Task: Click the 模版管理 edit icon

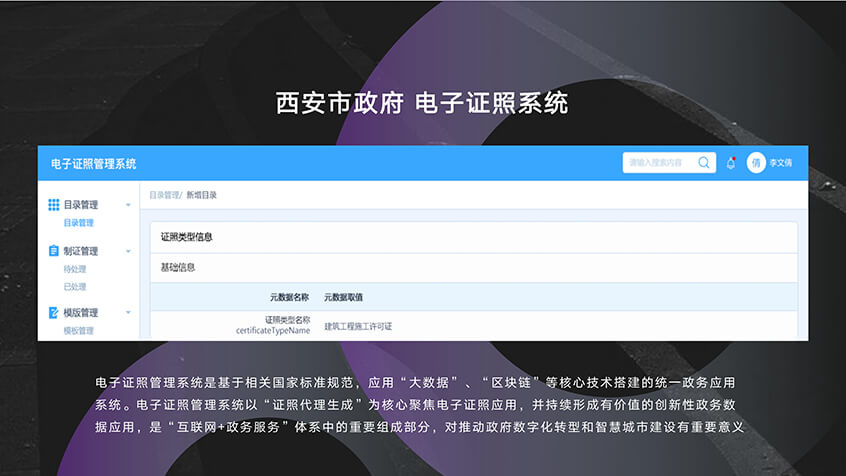Action: (x=54, y=313)
